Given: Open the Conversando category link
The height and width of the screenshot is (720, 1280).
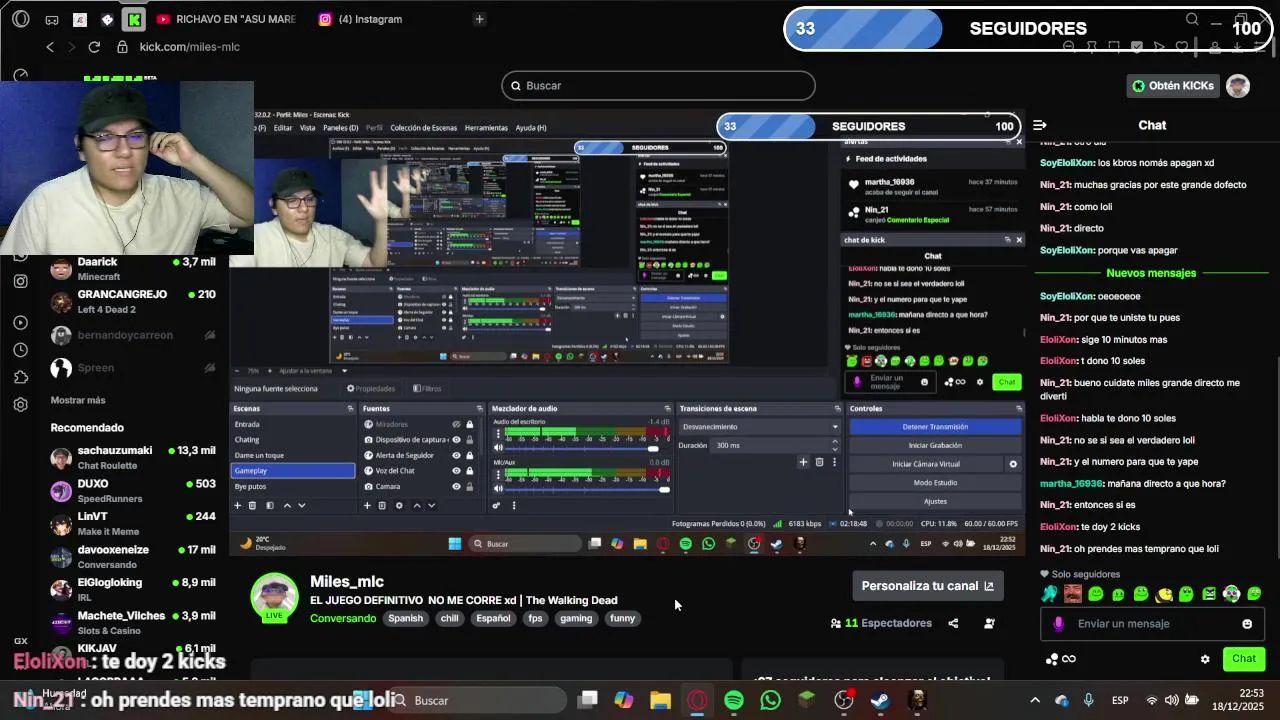Looking at the screenshot, I should pos(343,619).
